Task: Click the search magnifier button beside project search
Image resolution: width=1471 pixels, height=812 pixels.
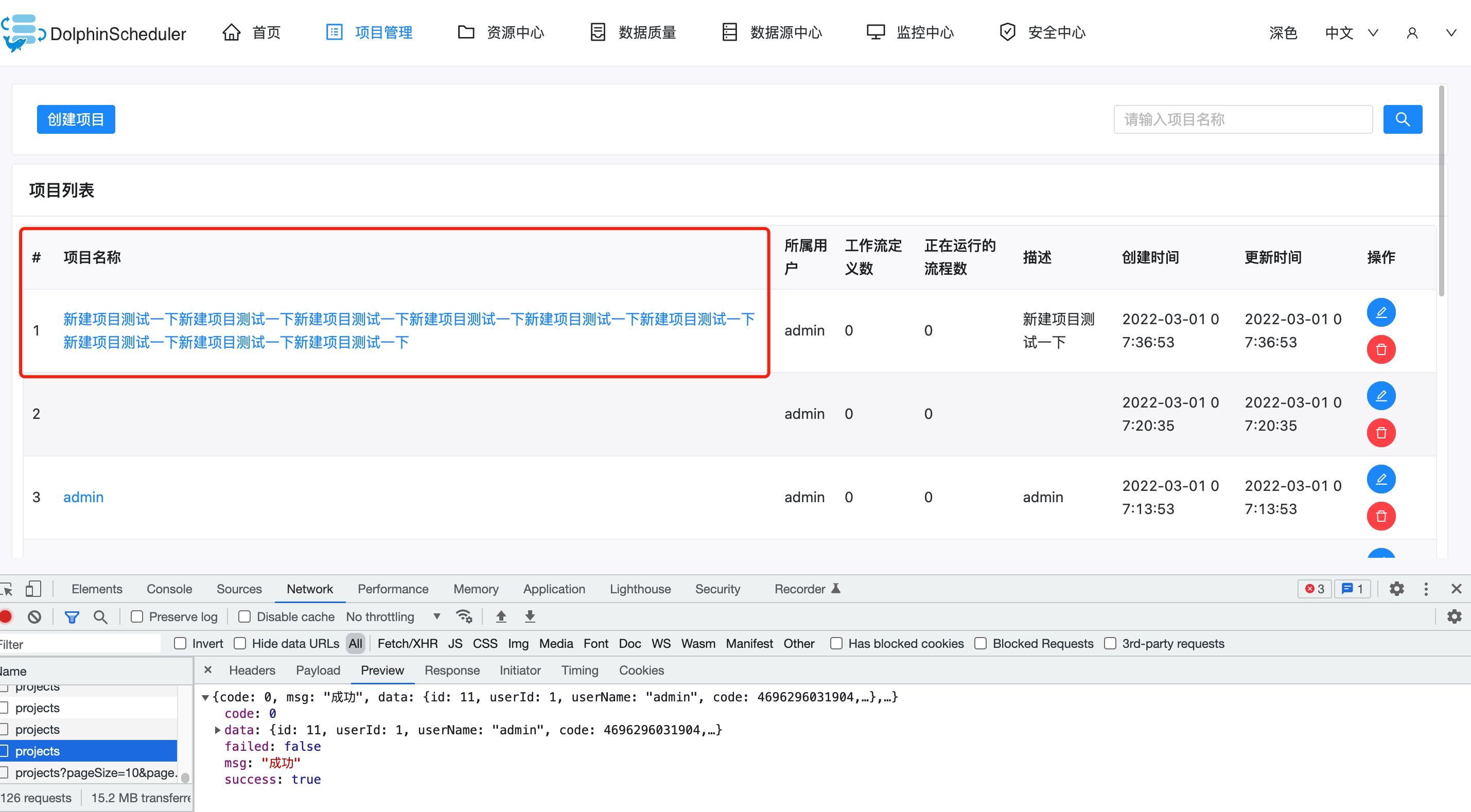Action: [x=1403, y=119]
